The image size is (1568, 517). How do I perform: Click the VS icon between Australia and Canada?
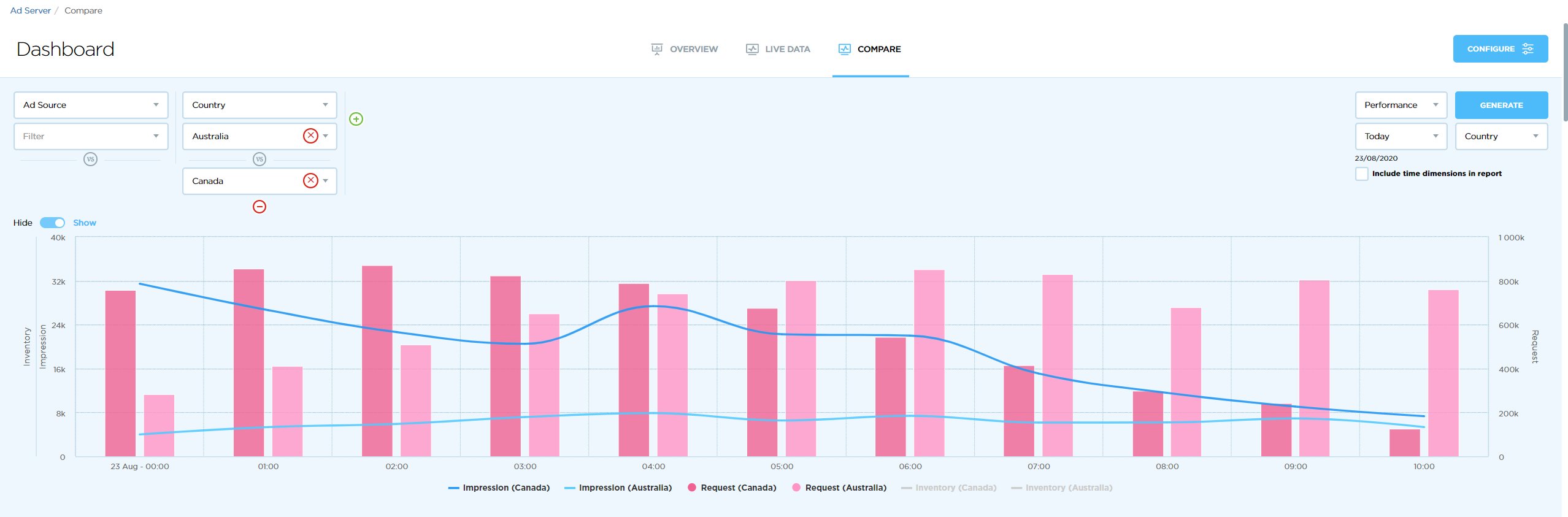[259, 159]
